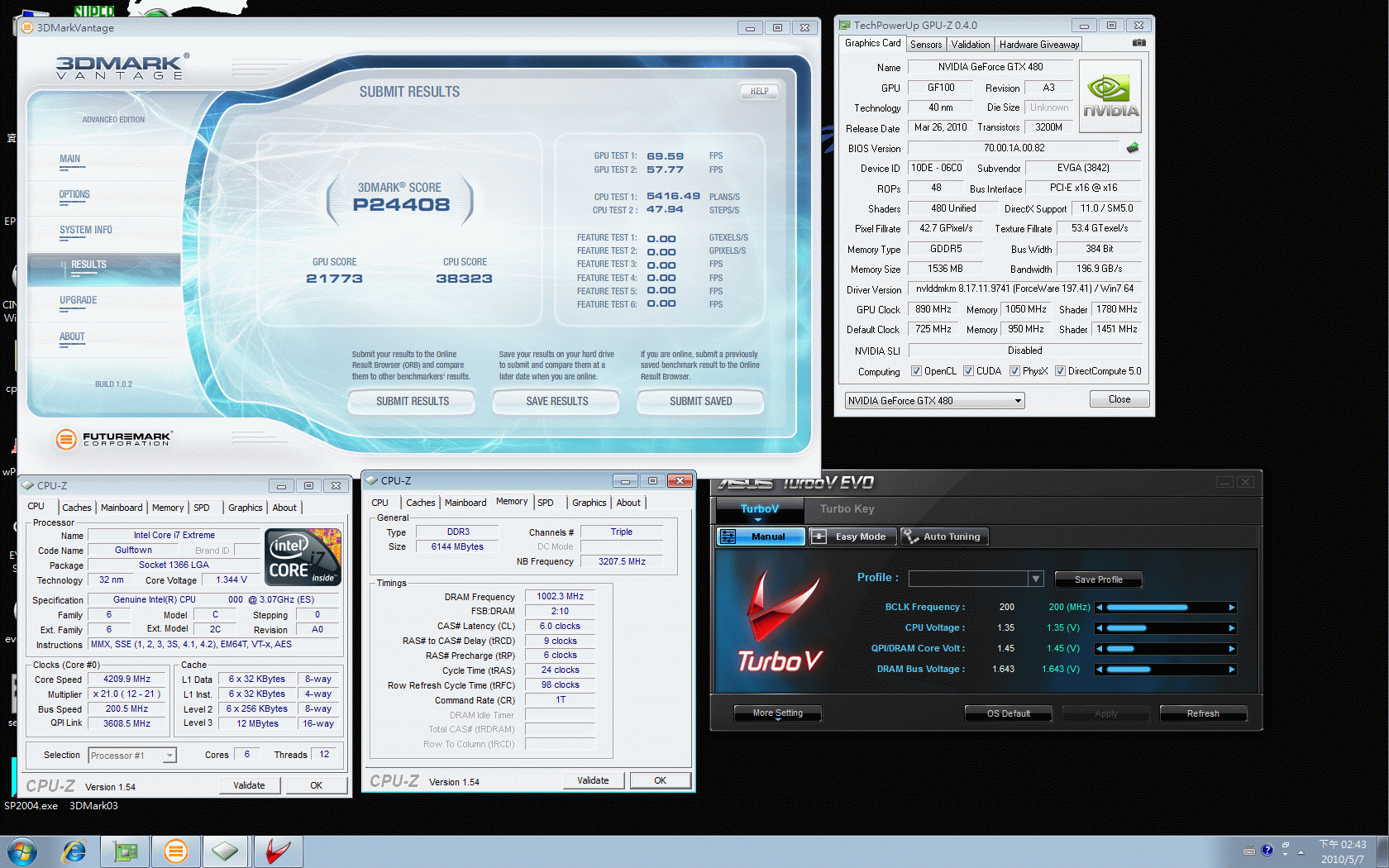This screenshot has height=868, width=1389.
Task: Click Validate in the left CPU-Z window
Action: 249,785
